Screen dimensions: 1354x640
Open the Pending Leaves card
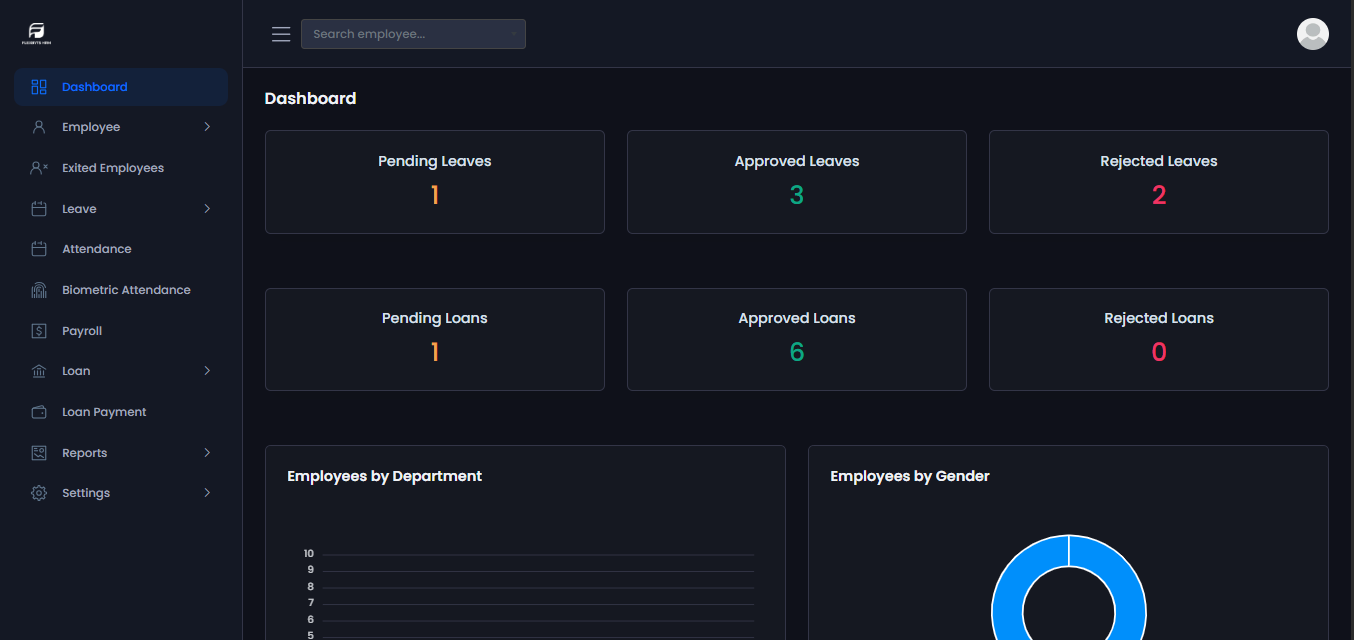[435, 182]
